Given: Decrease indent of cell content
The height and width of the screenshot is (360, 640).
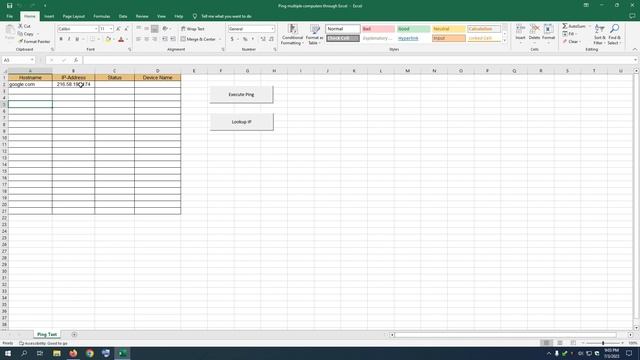Looking at the screenshot, I should tap(165, 39).
